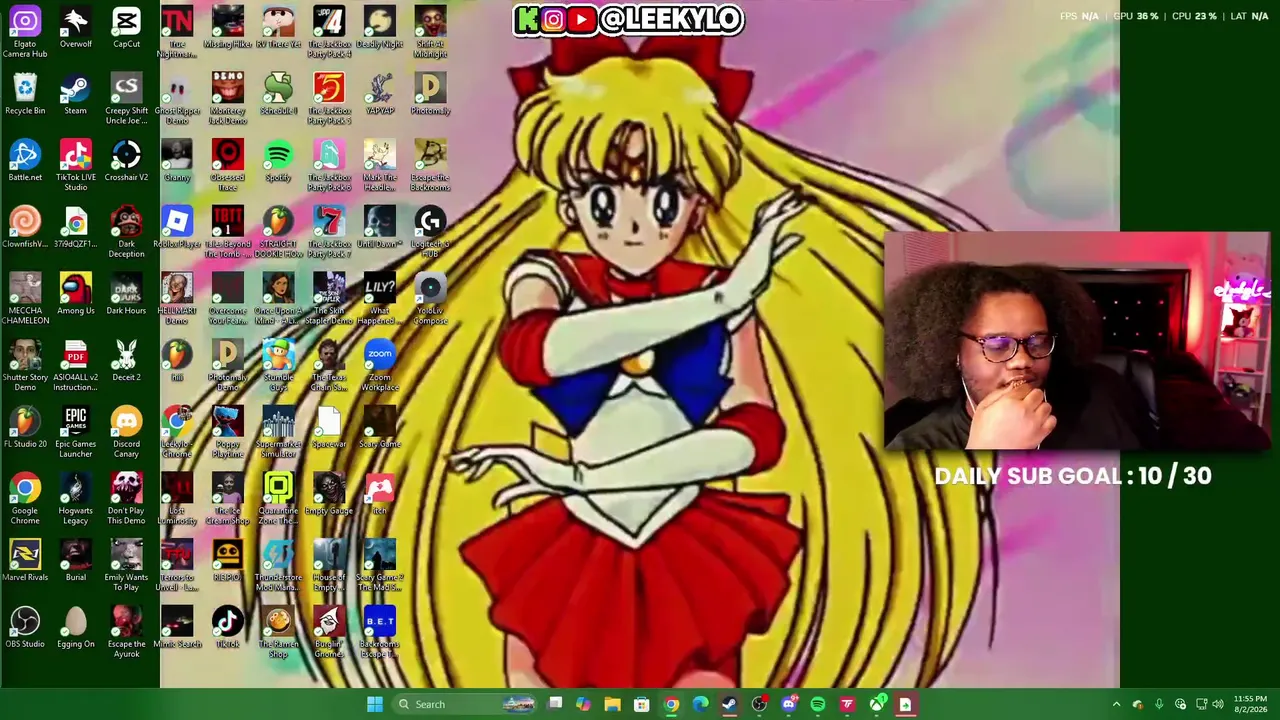
Task: Switch to Steam on the taskbar
Action: tap(729, 704)
